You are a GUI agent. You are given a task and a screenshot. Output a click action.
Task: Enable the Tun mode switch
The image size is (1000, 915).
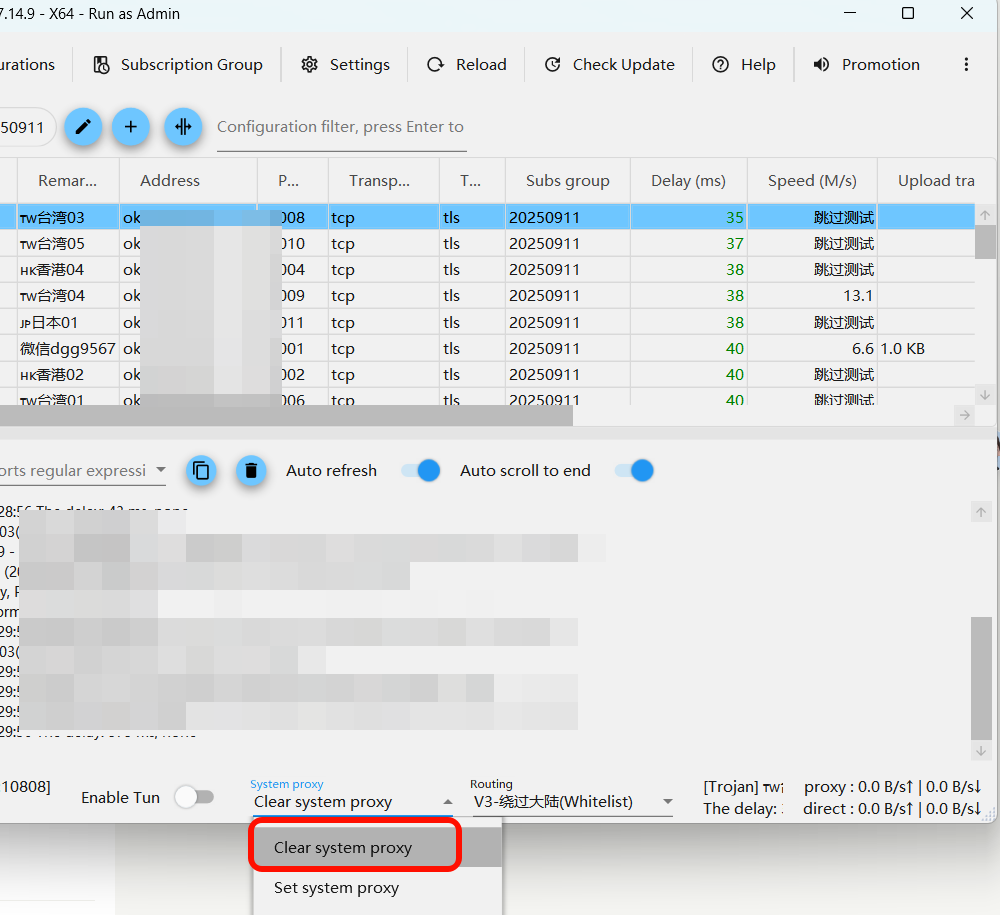[194, 797]
